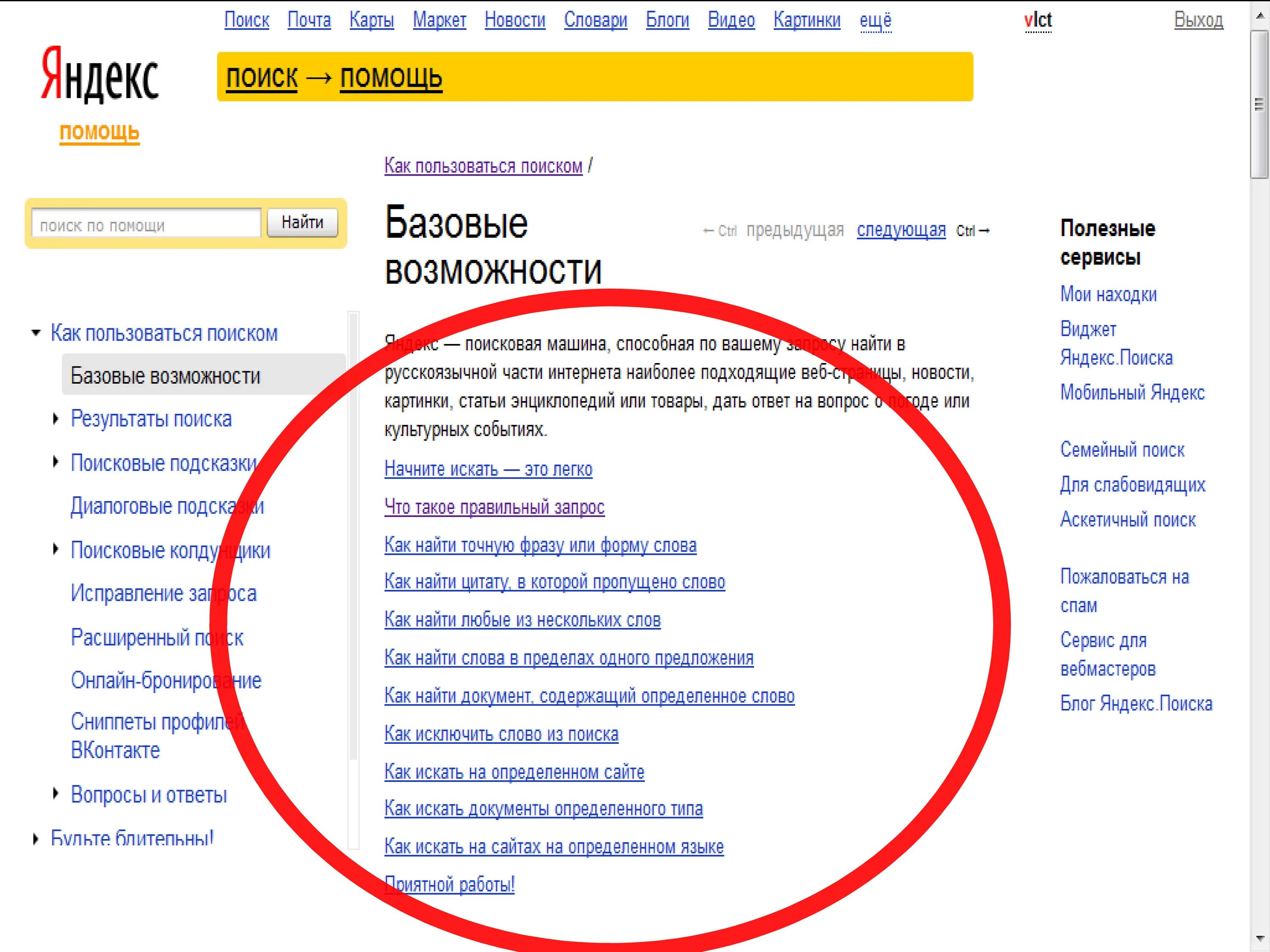
Task: Open Как найти слова в пределах предложения
Action: (x=569, y=658)
